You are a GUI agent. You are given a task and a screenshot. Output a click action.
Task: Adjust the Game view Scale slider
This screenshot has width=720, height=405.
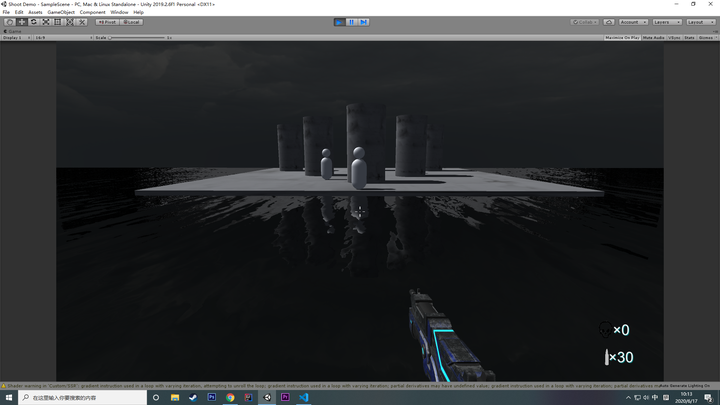coord(137,38)
